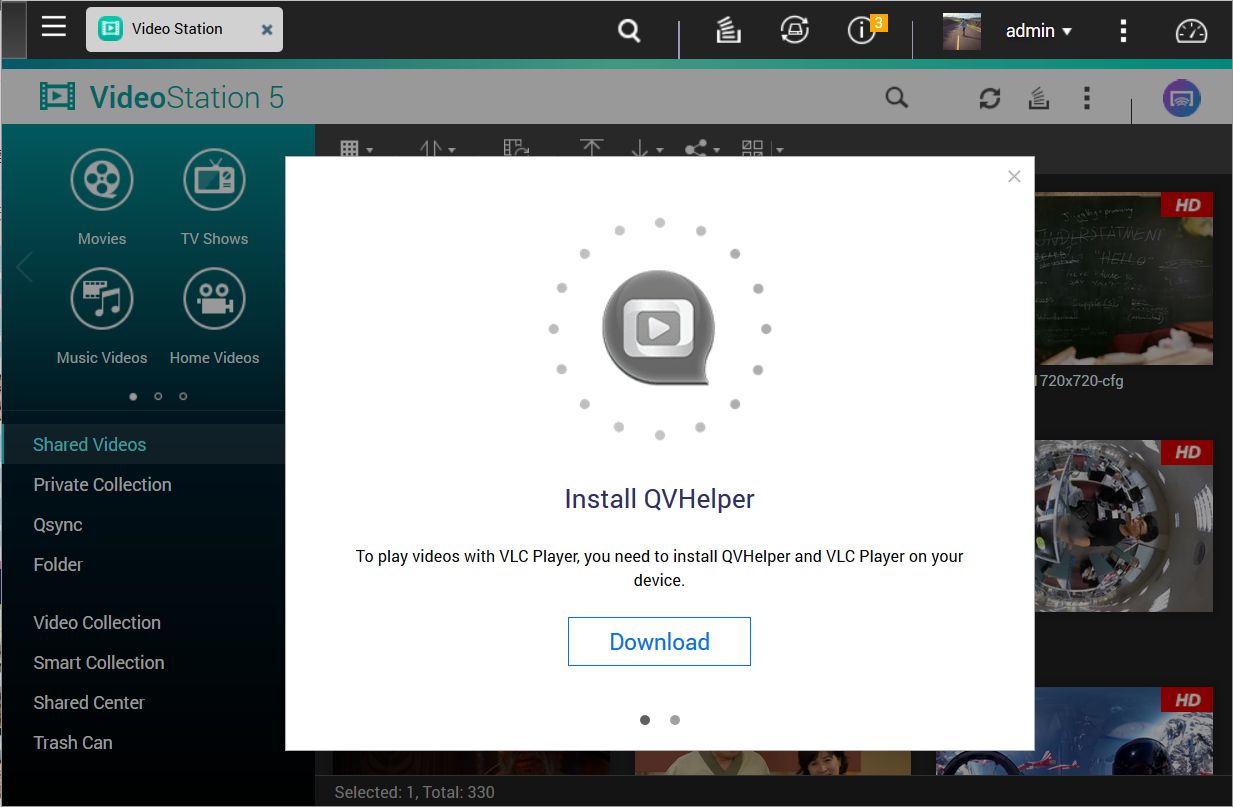
Task: Open the QTS resource monitor dashboard icon
Action: click(x=1191, y=31)
